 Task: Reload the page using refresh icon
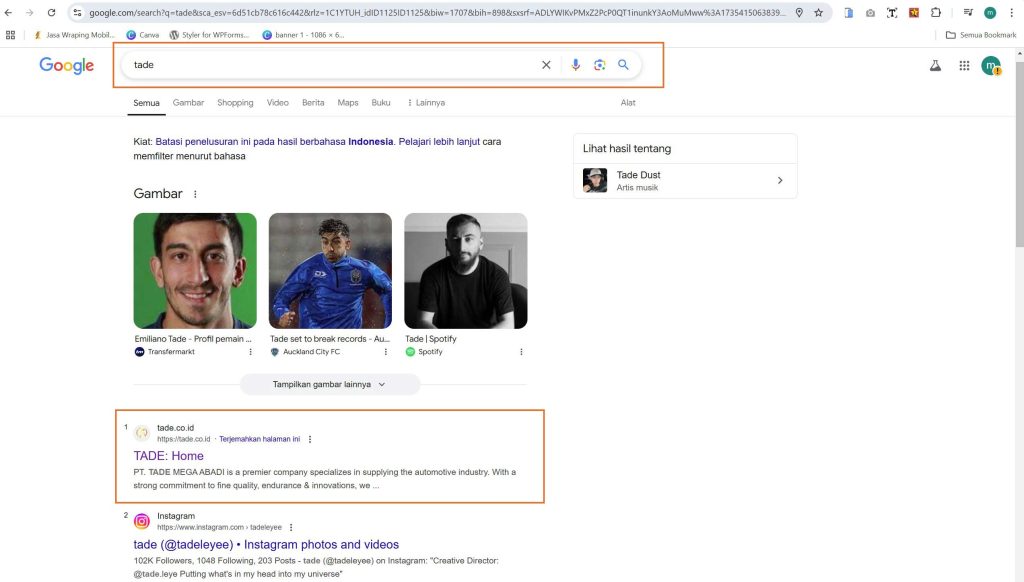[x=50, y=13]
